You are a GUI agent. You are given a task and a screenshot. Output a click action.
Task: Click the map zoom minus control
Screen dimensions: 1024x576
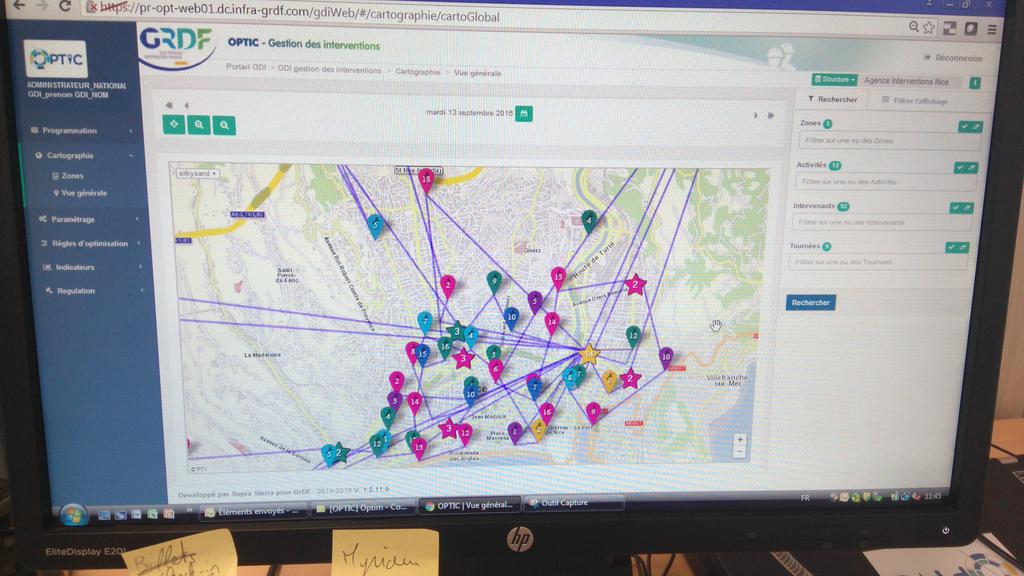(x=740, y=452)
